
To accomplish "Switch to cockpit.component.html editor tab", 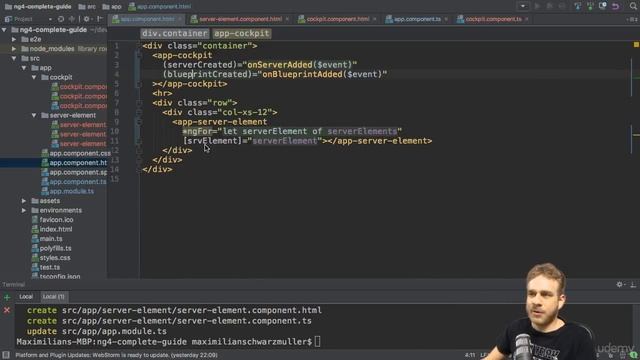I will pos(338,19).
